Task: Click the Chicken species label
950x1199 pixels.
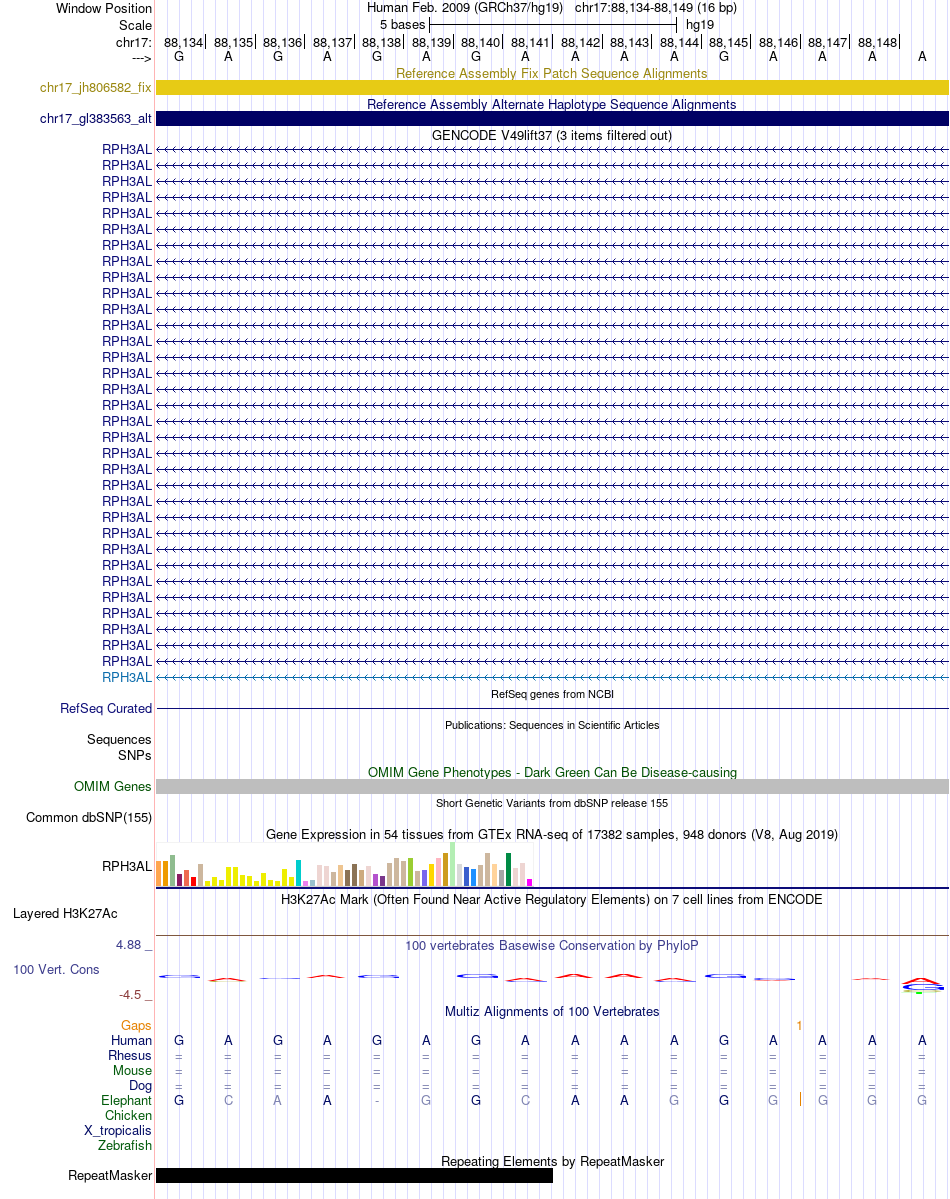Action: pos(129,1116)
